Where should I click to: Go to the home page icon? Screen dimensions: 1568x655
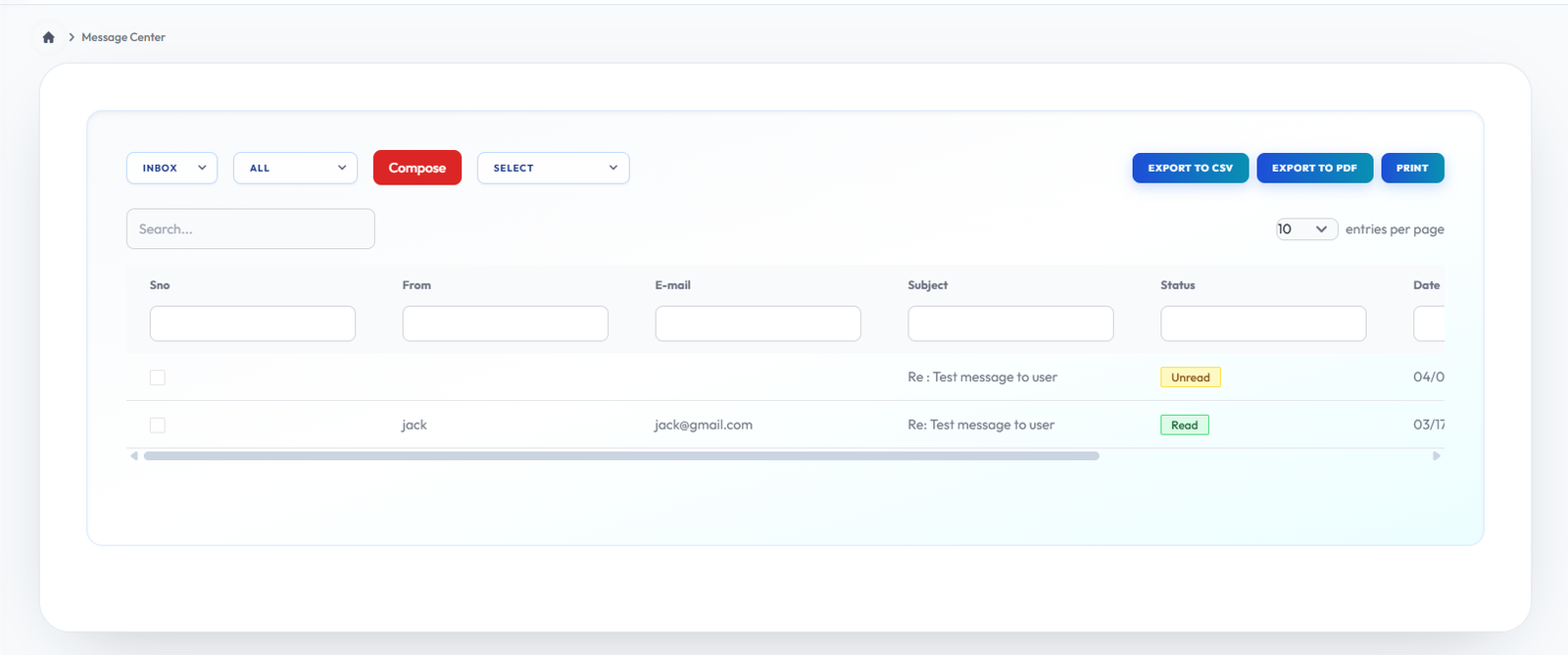coord(48,37)
